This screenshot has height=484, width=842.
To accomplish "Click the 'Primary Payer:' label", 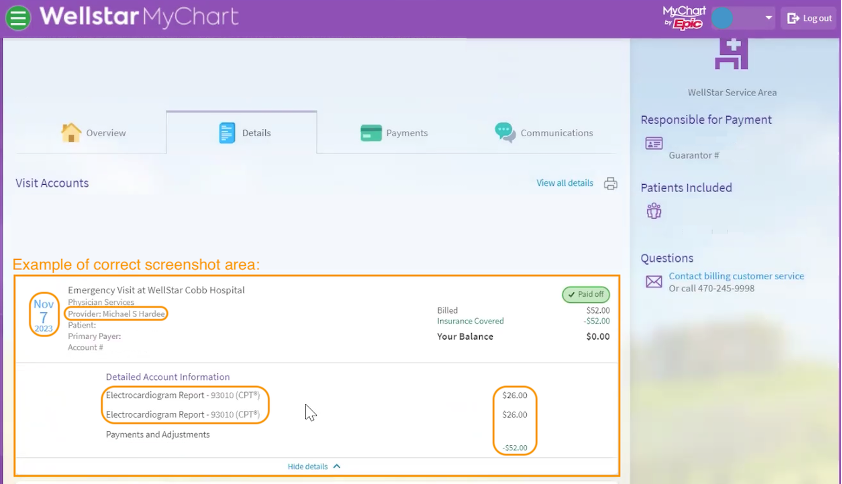I will [x=94, y=336].
